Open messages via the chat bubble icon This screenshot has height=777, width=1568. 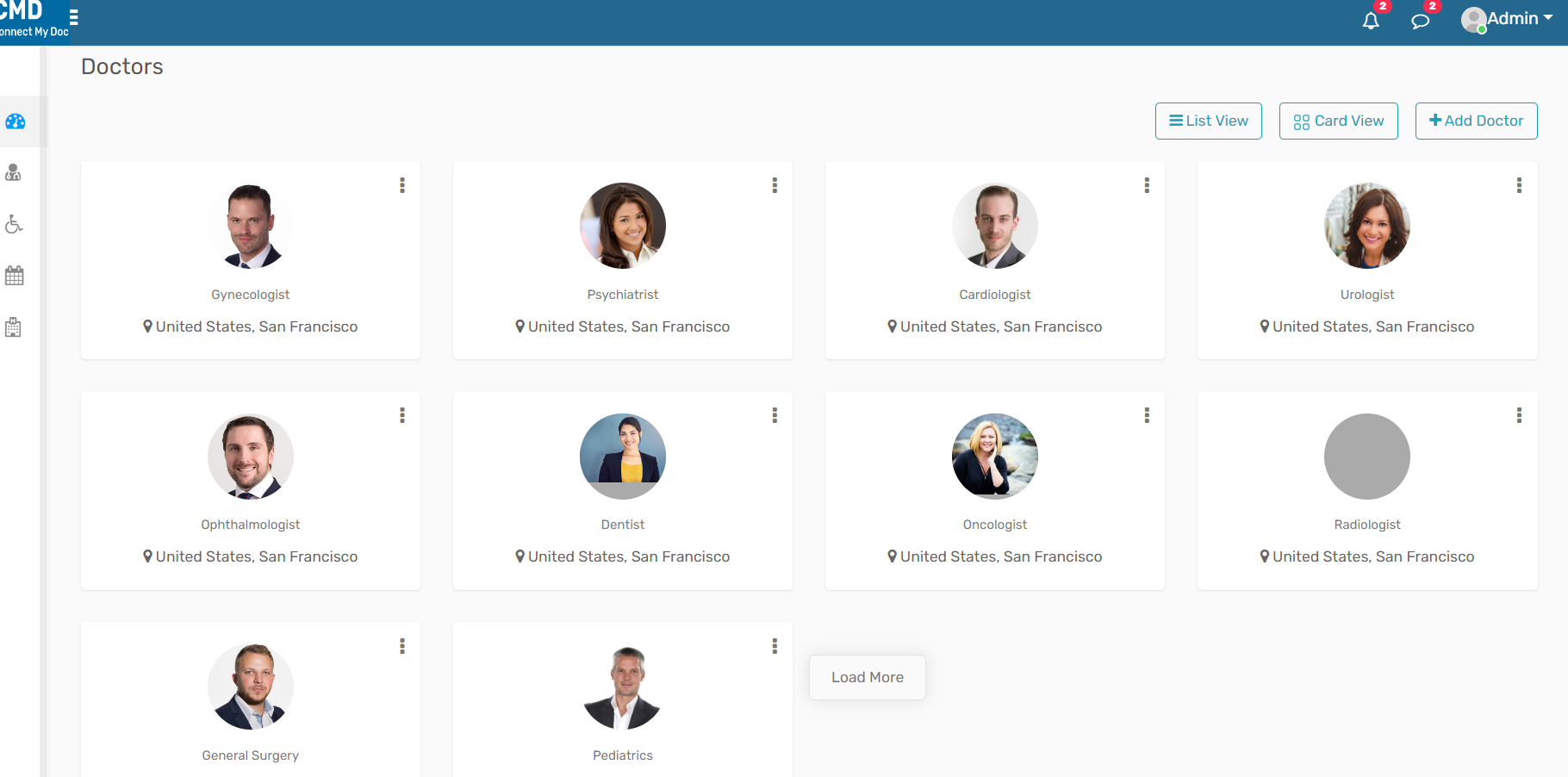[x=1422, y=20]
